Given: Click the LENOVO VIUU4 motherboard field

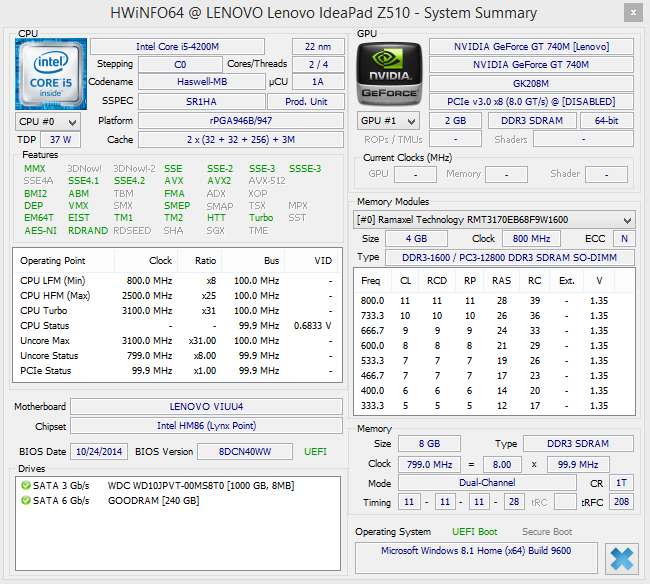Looking at the screenshot, I should (x=206, y=407).
